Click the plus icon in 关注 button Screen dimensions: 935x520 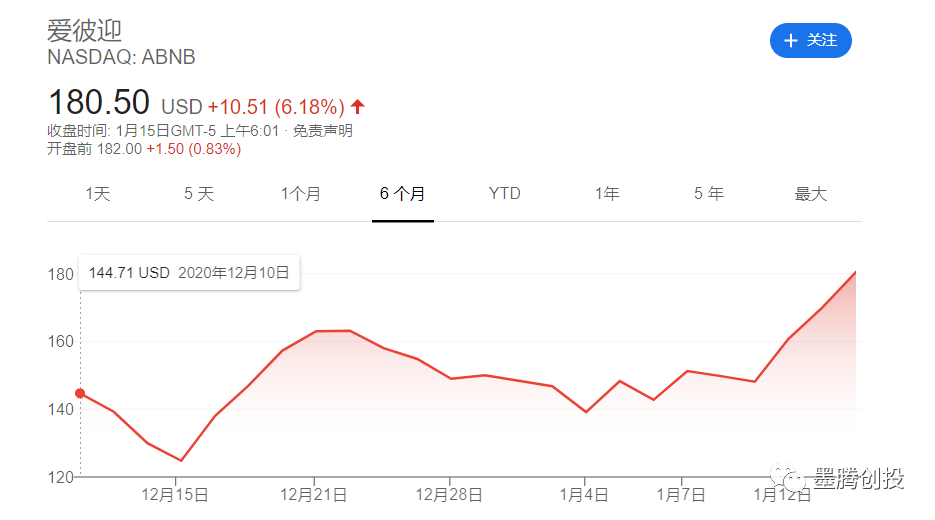click(x=791, y=40)
